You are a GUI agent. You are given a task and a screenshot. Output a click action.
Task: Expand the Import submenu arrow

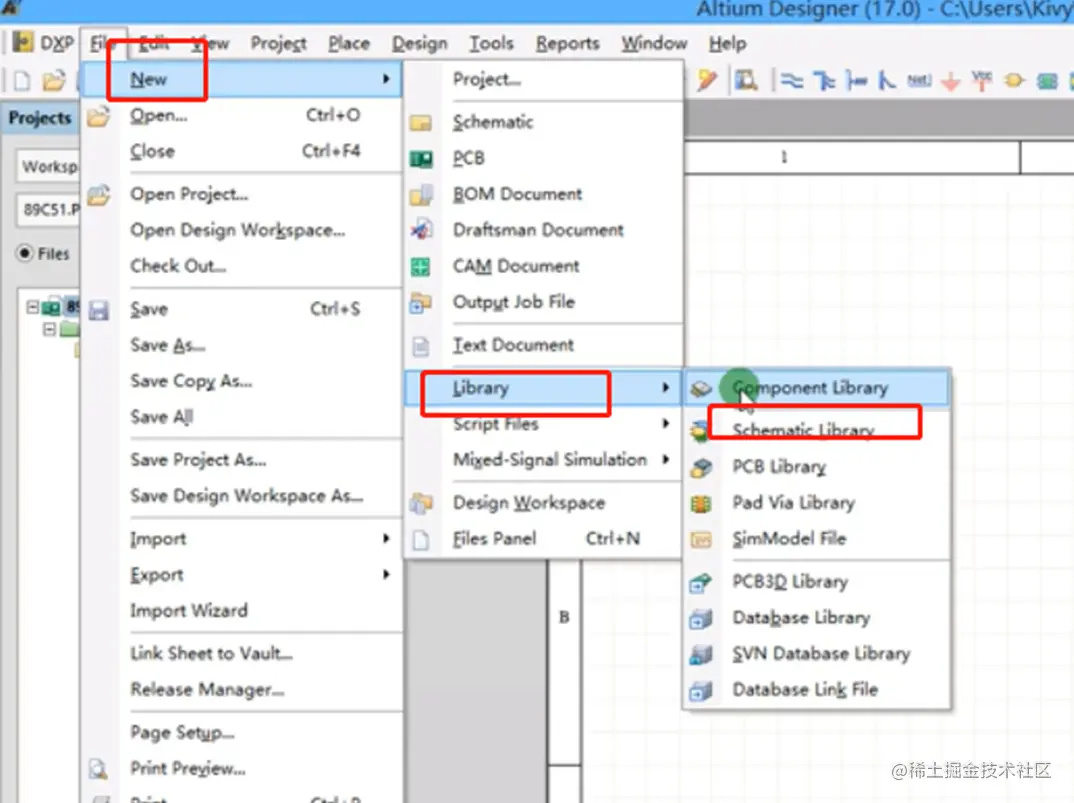pyautogui.click(x=386, y=539)
